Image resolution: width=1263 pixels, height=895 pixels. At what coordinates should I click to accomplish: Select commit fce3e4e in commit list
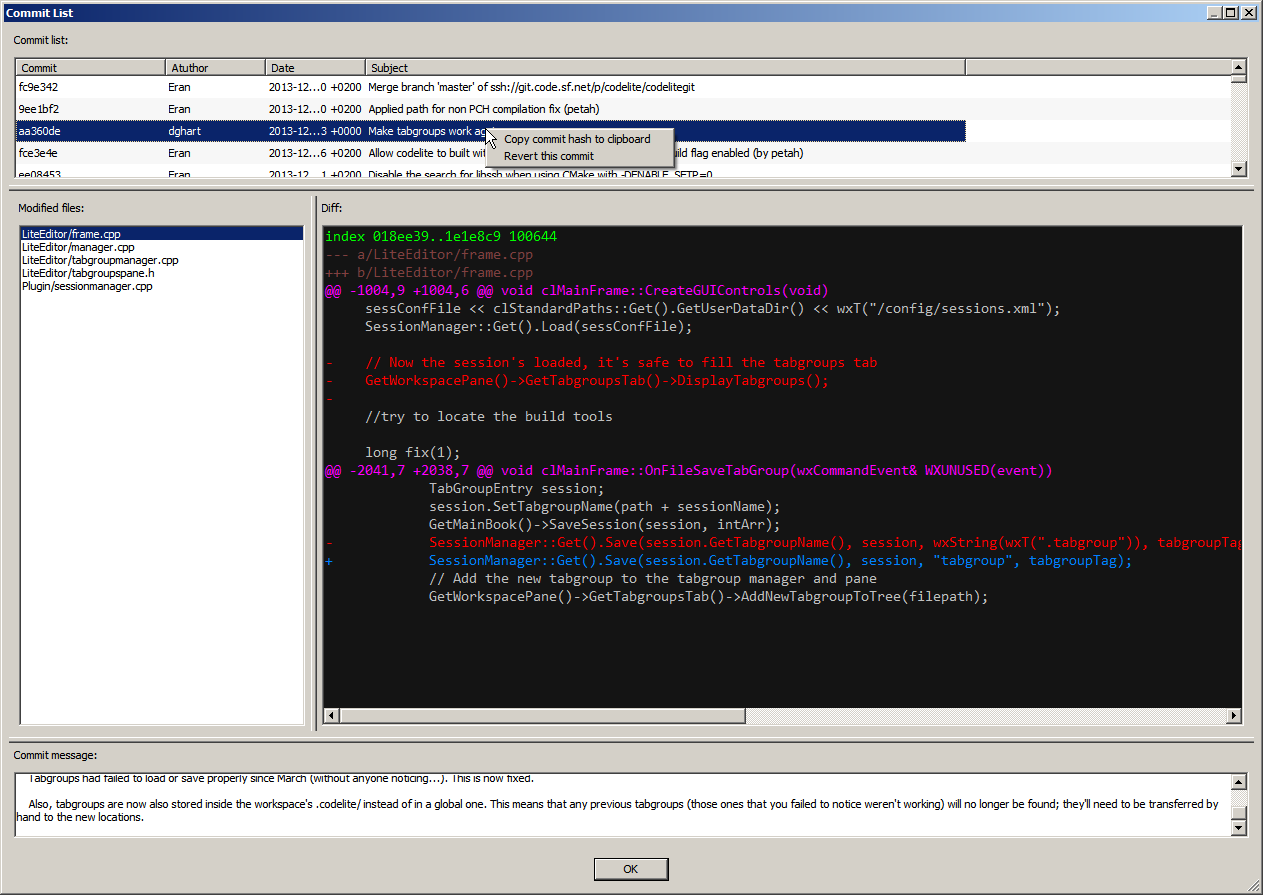pos(90,153)
